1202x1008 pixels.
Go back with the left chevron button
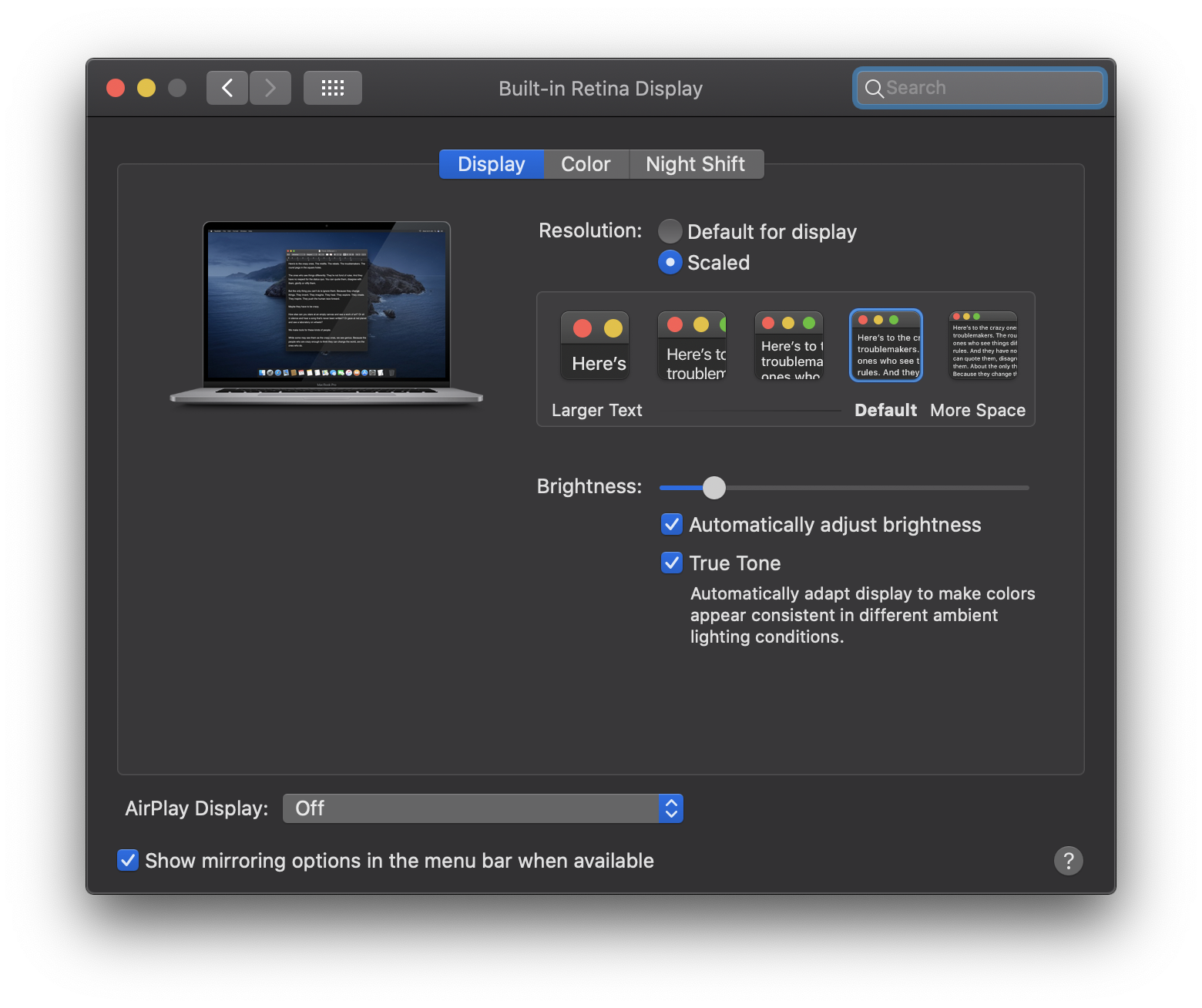pos(227,88)
